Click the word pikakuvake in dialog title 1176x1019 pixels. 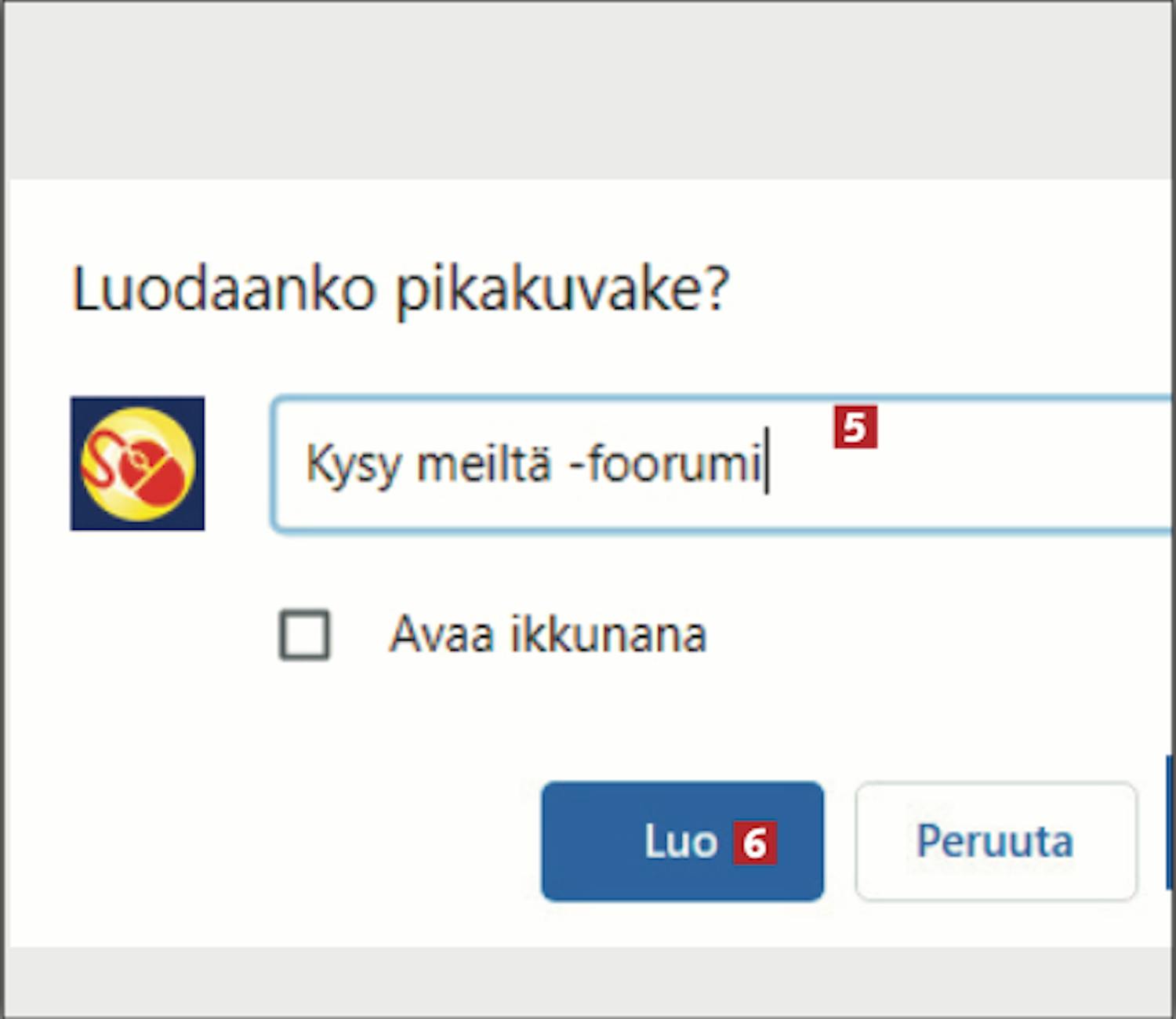(563, 291)
